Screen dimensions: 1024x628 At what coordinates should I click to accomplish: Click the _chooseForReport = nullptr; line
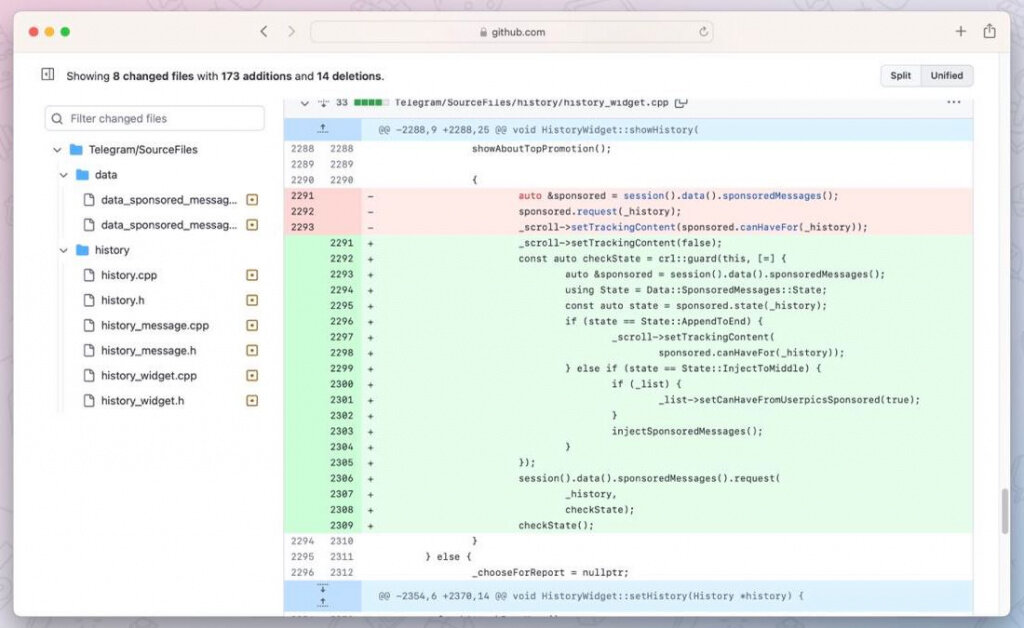[550, 572]
